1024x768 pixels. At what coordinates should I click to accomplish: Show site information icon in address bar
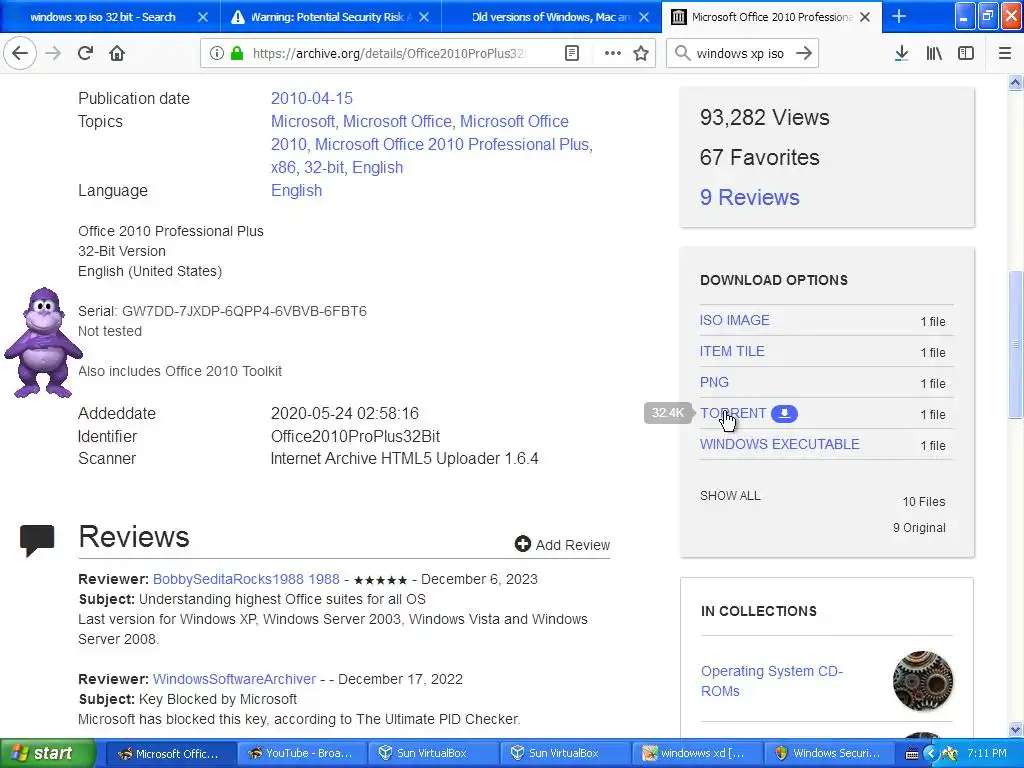click(x=217, y=53)
